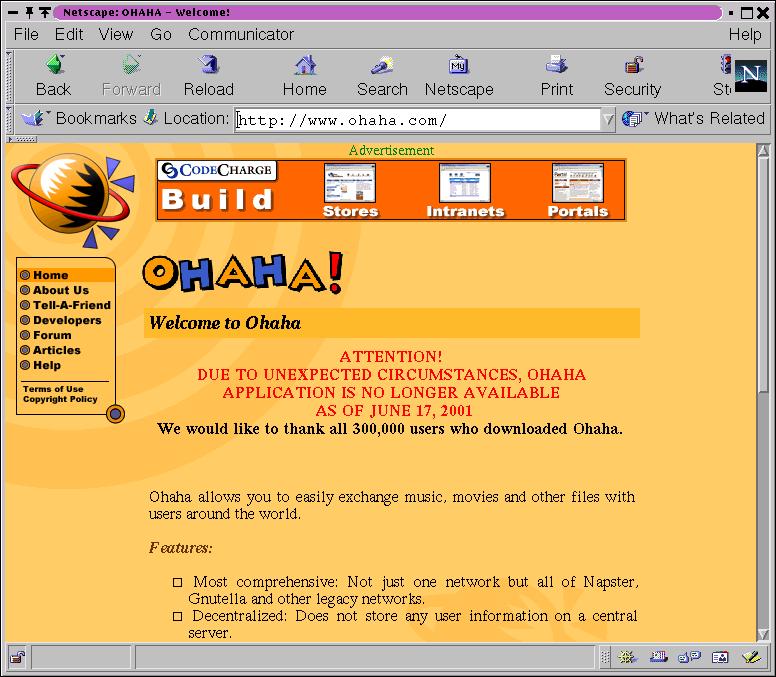Click the Forward navigation icon

pos(131,64)
